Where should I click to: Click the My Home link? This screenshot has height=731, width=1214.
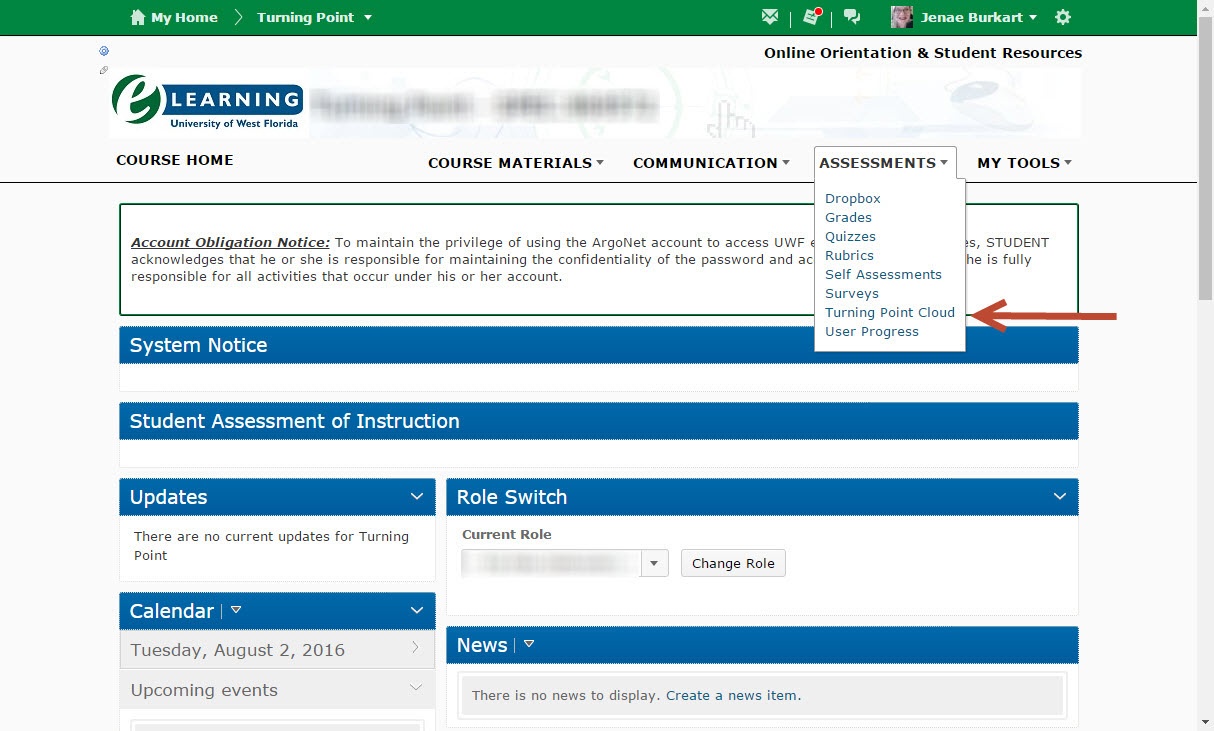pyautogui.click(x=183, y=17)
